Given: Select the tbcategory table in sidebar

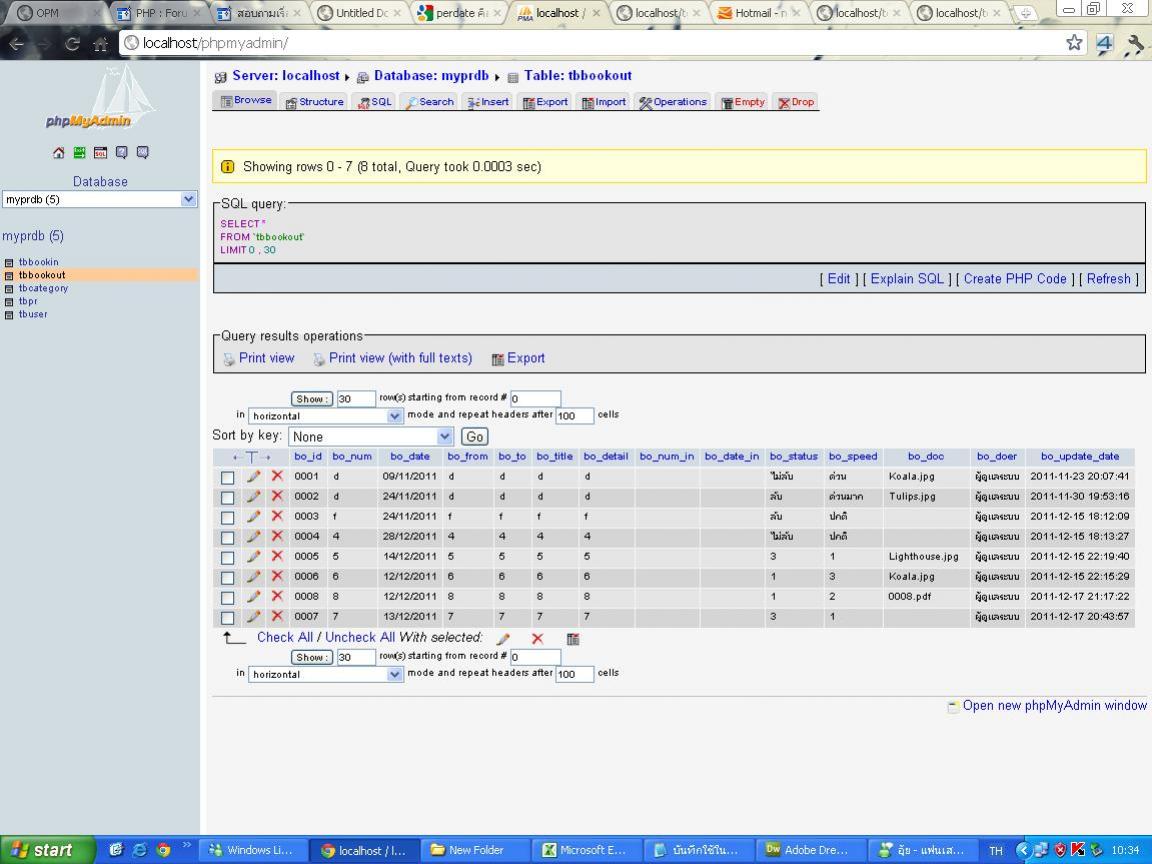Looking at the screenshot, I should tap(43, 288).
